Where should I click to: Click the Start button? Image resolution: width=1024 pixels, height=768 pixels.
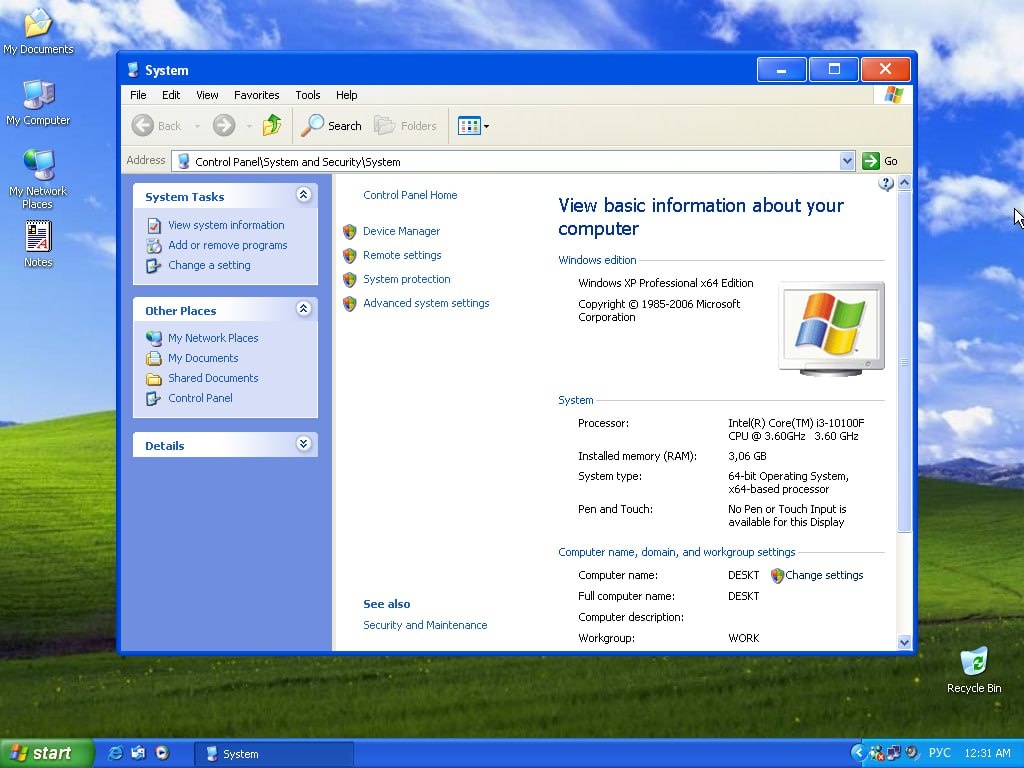[46, 754]
